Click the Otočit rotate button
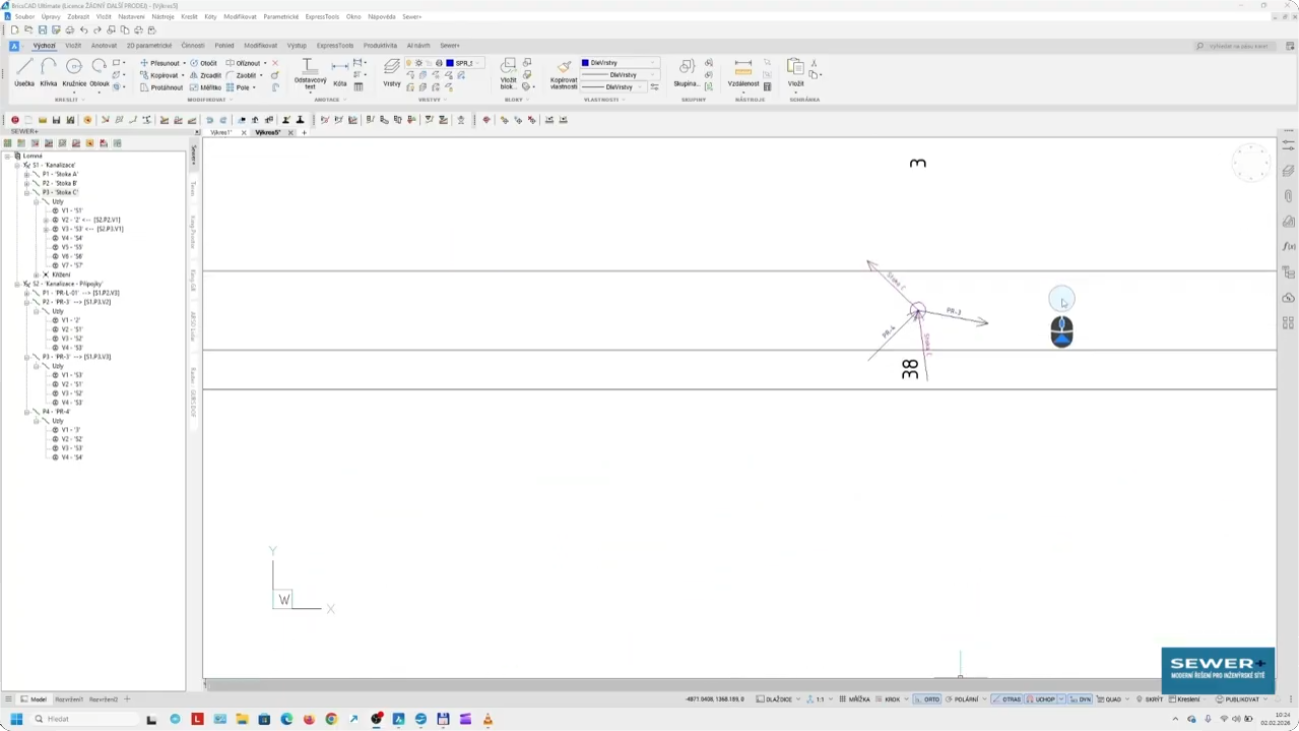Screen dimensions: 1299x731 204,63
